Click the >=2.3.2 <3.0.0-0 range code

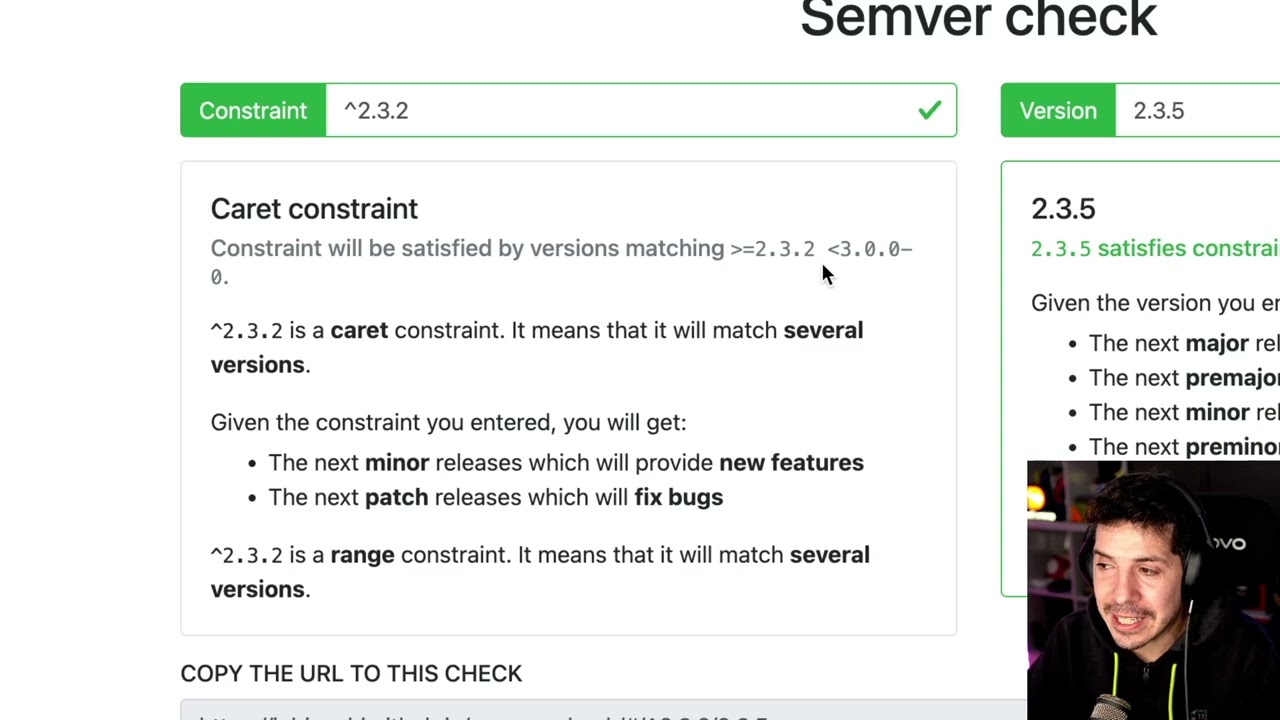click(x=561, y=262)
